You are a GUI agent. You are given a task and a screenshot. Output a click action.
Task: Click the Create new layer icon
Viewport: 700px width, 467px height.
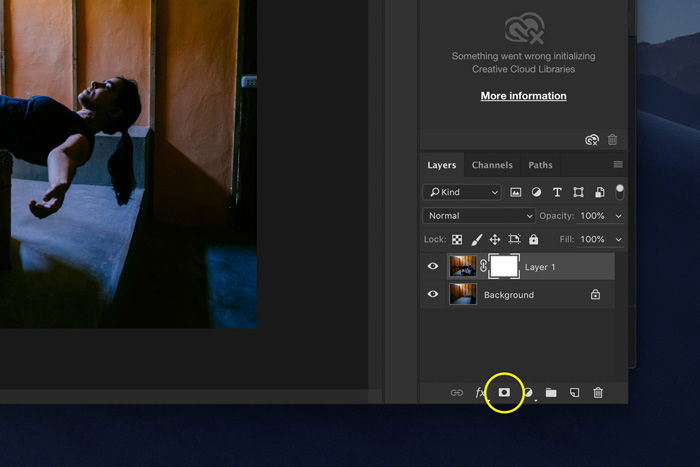pyautogui.click(x=575, y=392)
